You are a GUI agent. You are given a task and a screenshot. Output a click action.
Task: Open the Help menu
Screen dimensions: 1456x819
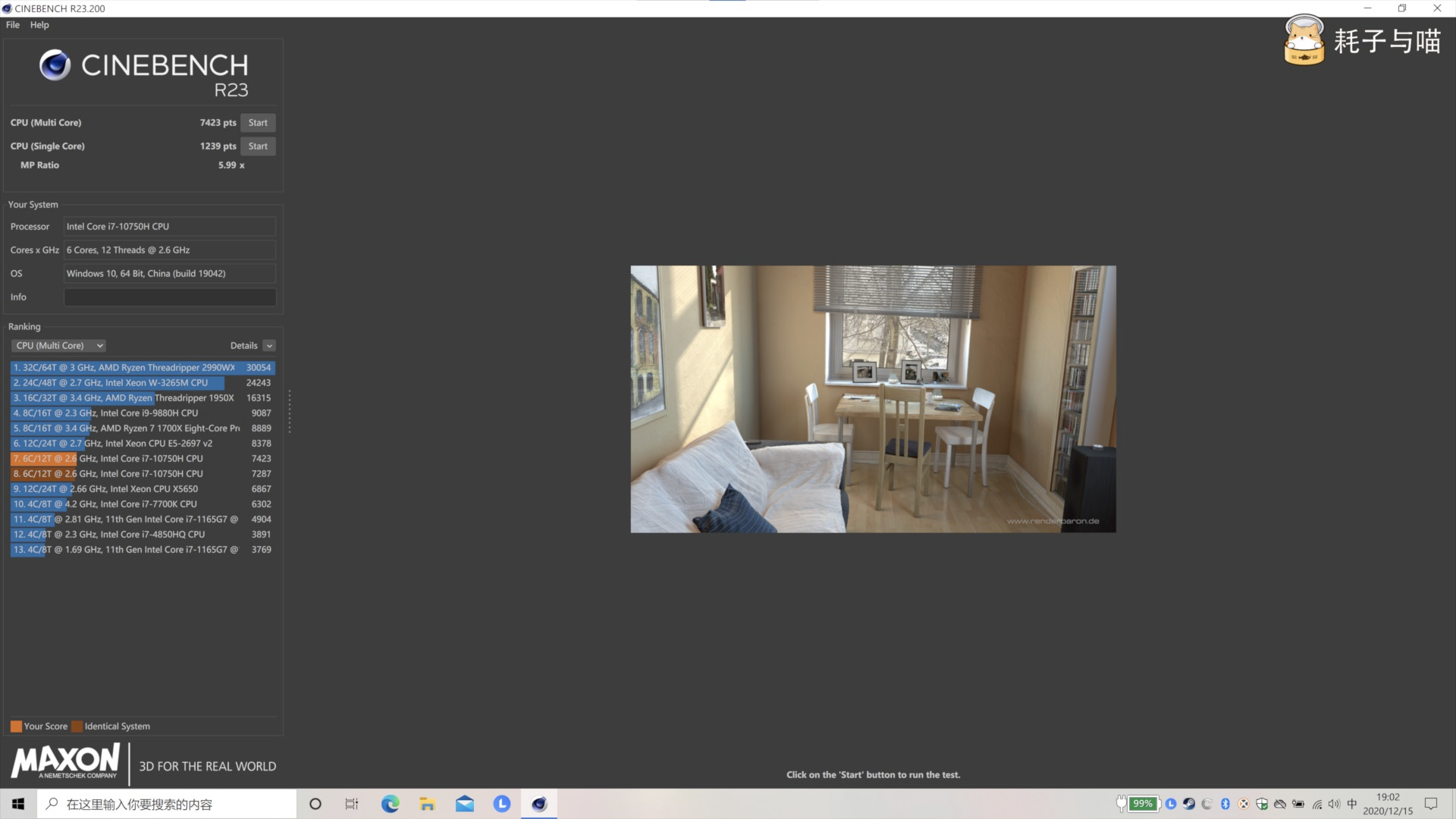click(39, 25)
